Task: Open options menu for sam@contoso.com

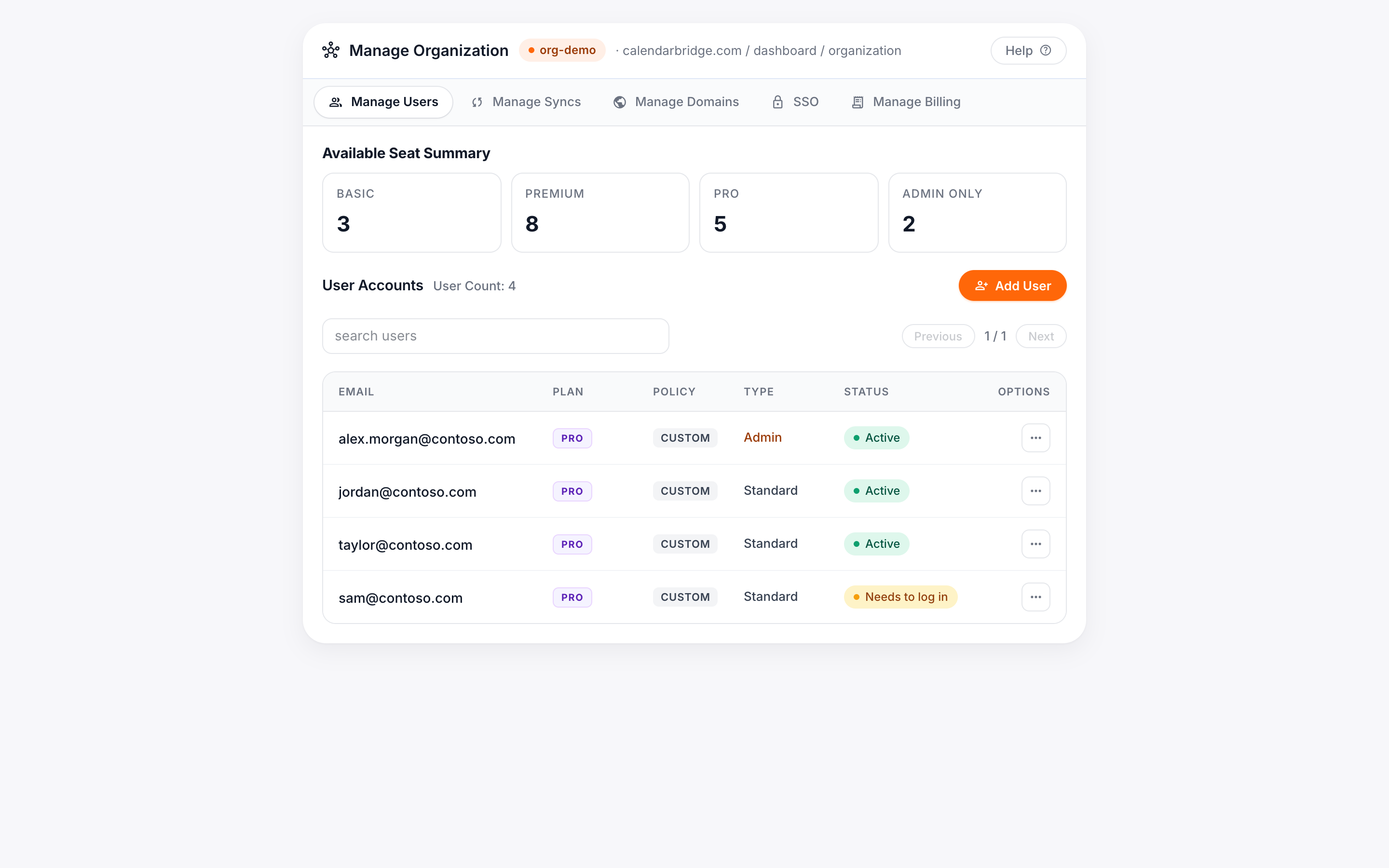Action: (1035, 597)
